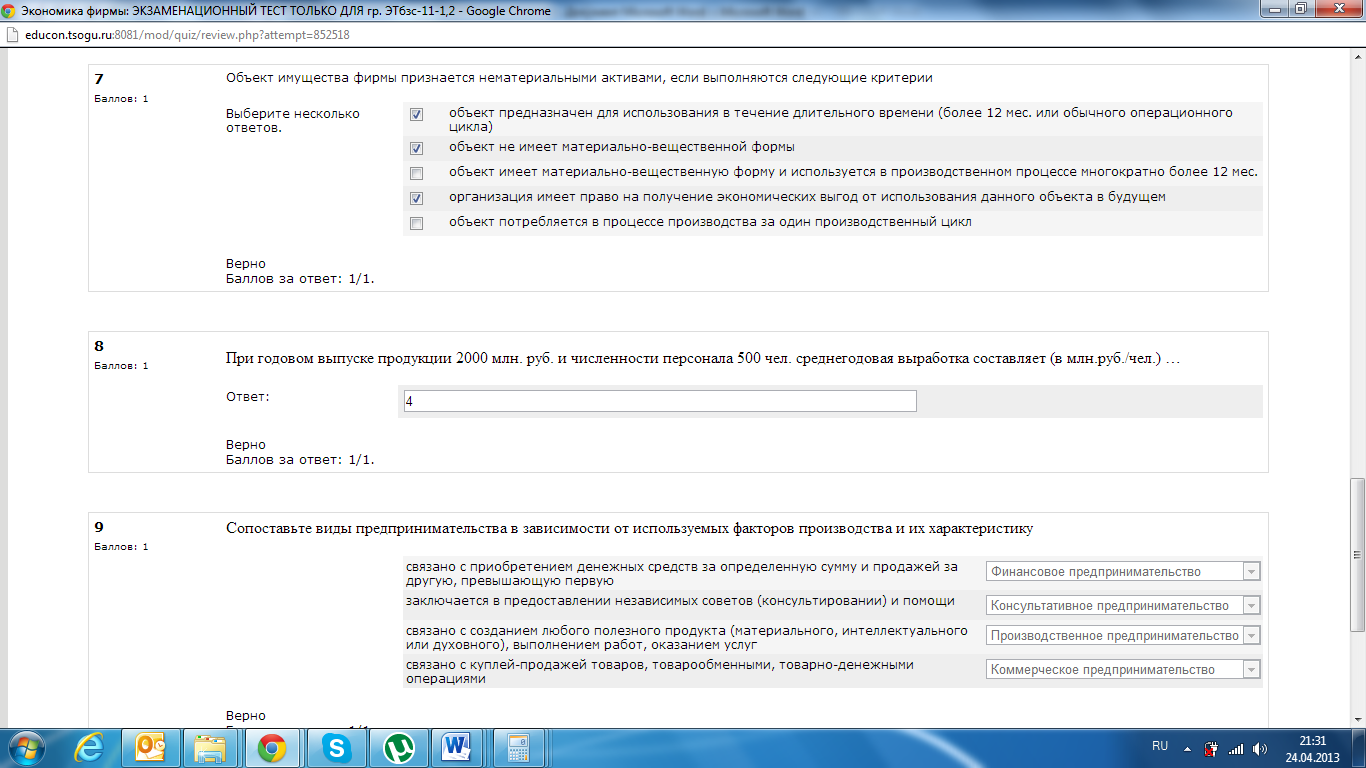
Task: Click the RU language indicator
Action: point(1160,746)
